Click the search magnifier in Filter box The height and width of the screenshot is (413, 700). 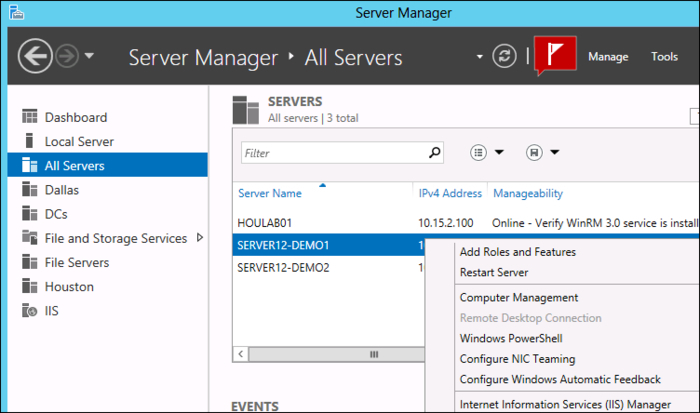pos(434,153)
